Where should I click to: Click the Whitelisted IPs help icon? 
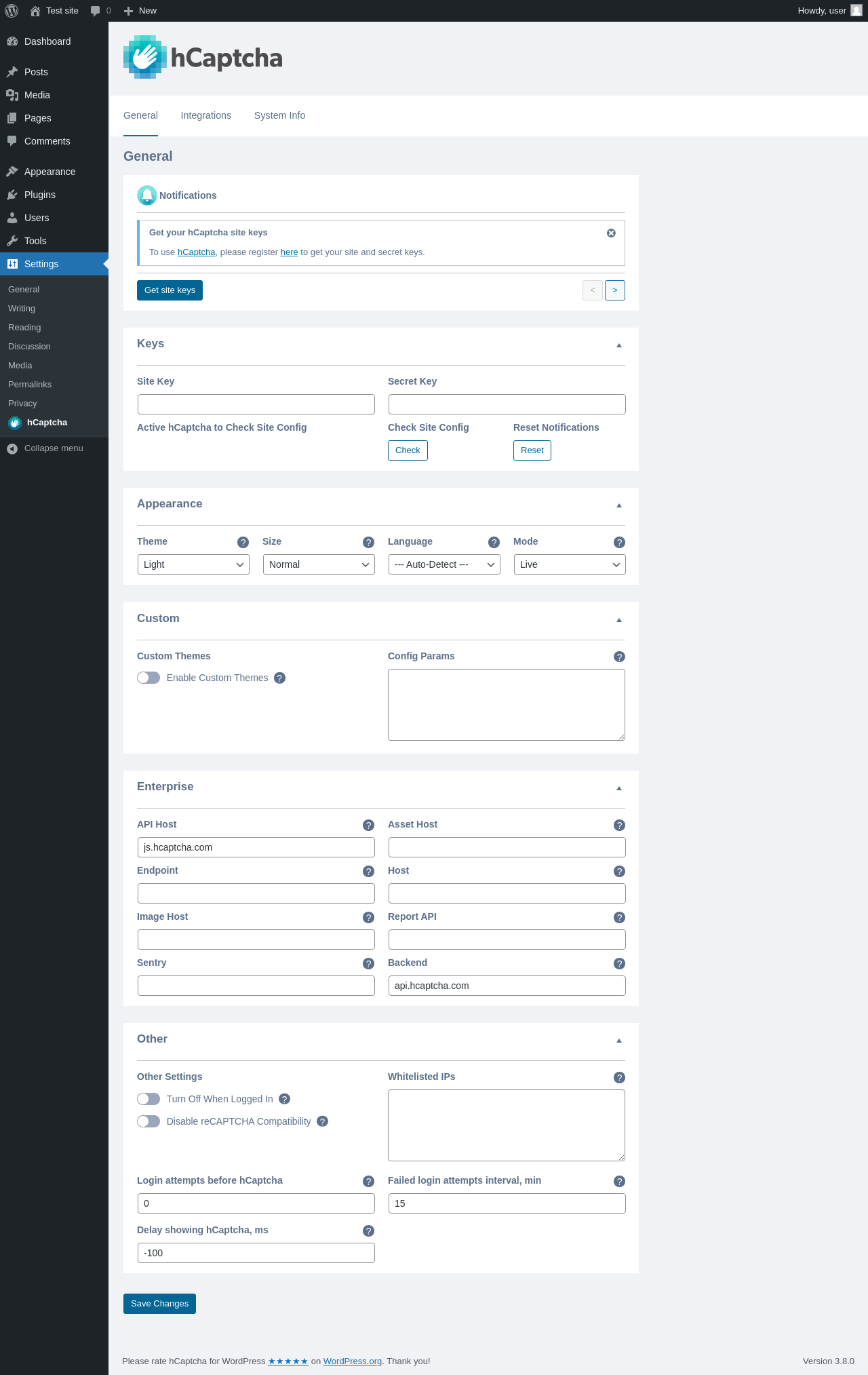619,1077
